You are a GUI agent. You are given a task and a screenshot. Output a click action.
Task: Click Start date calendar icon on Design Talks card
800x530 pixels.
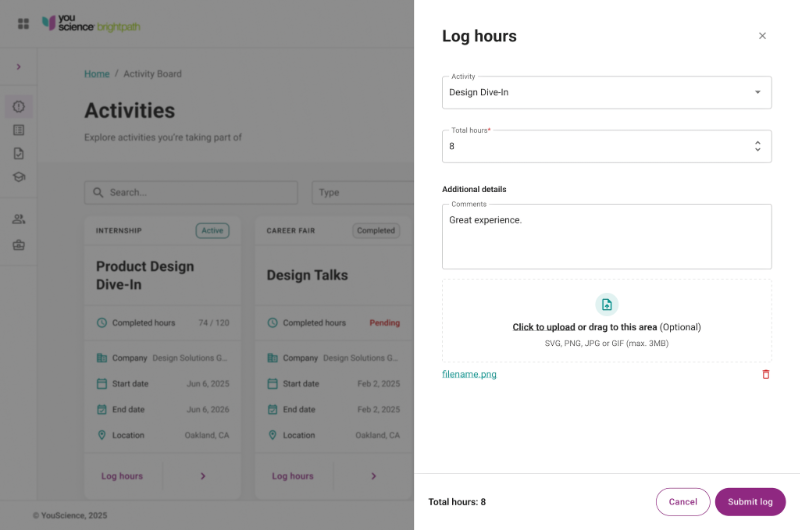point(273,384)
